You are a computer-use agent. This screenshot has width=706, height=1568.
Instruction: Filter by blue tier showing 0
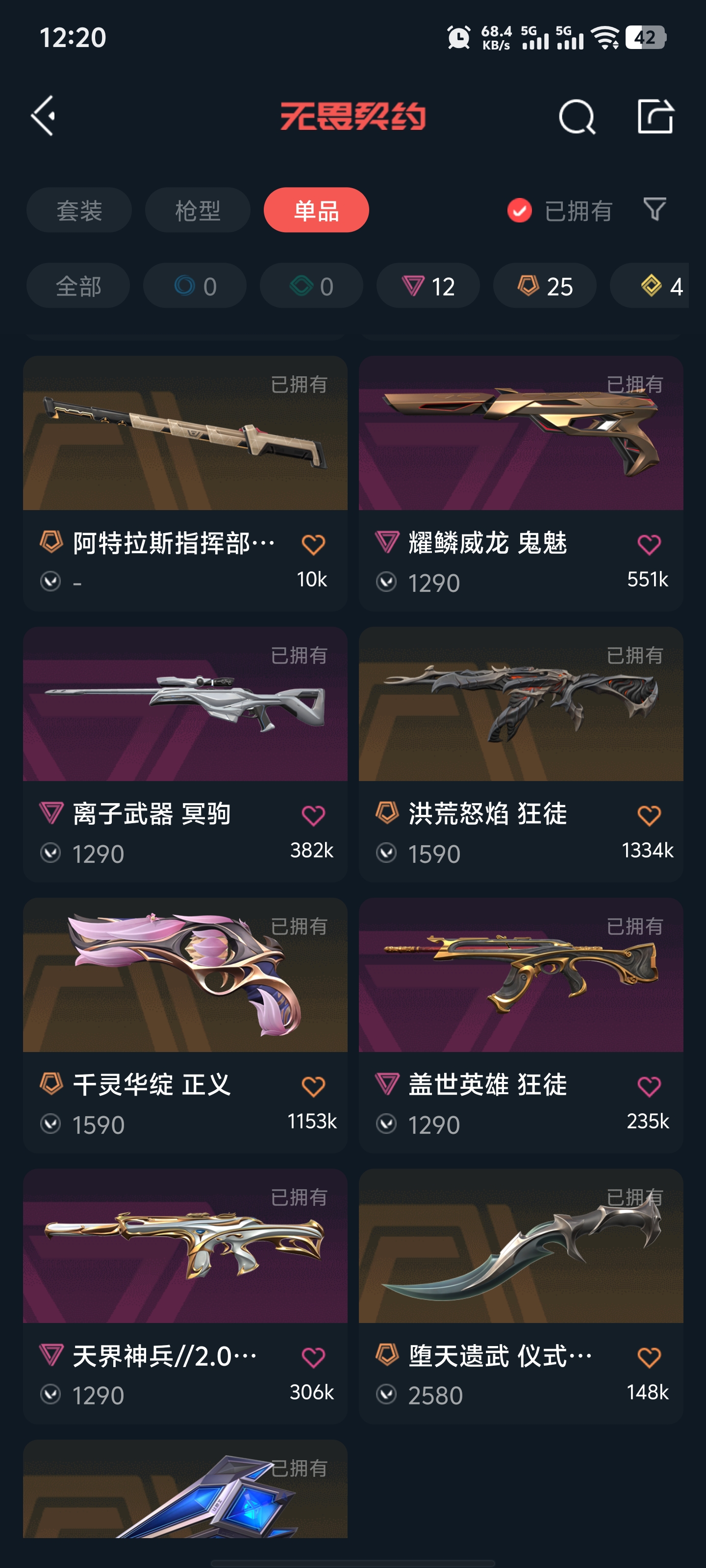tap(195, 286)
